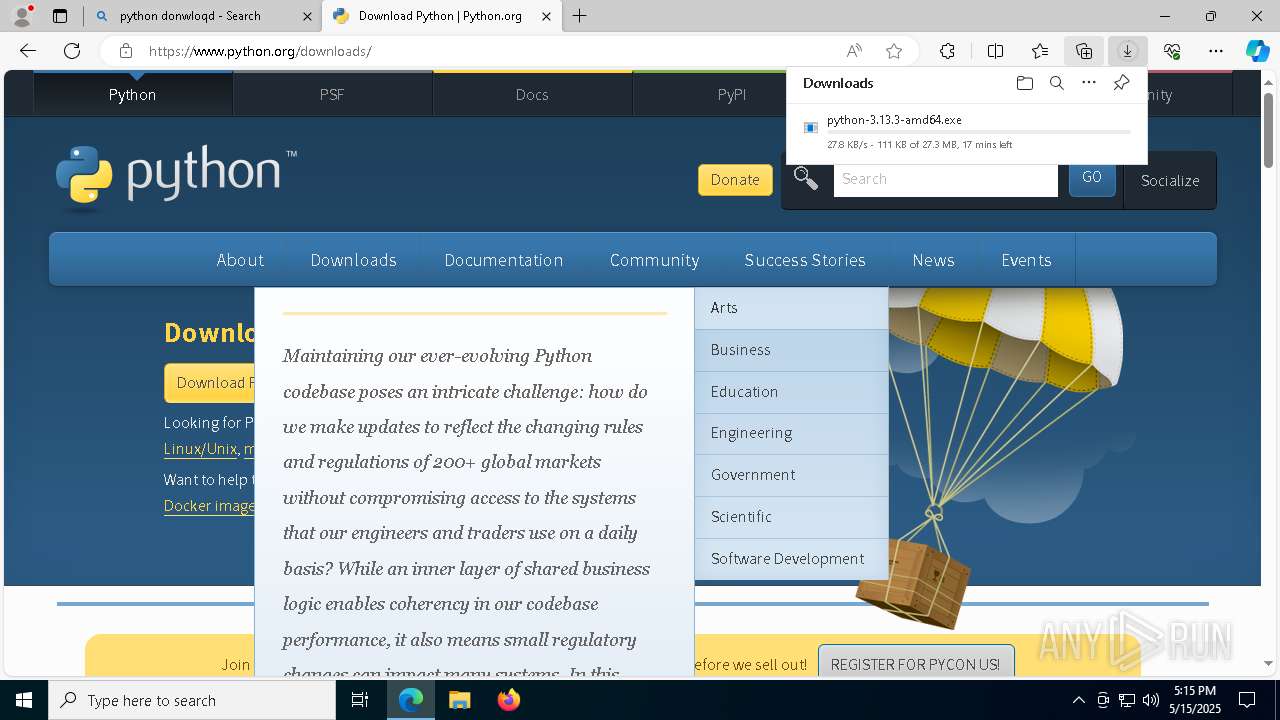View site information lock icon
Image resolution: width=1280 pixels, height=720 pixels.
click(125, 51)
